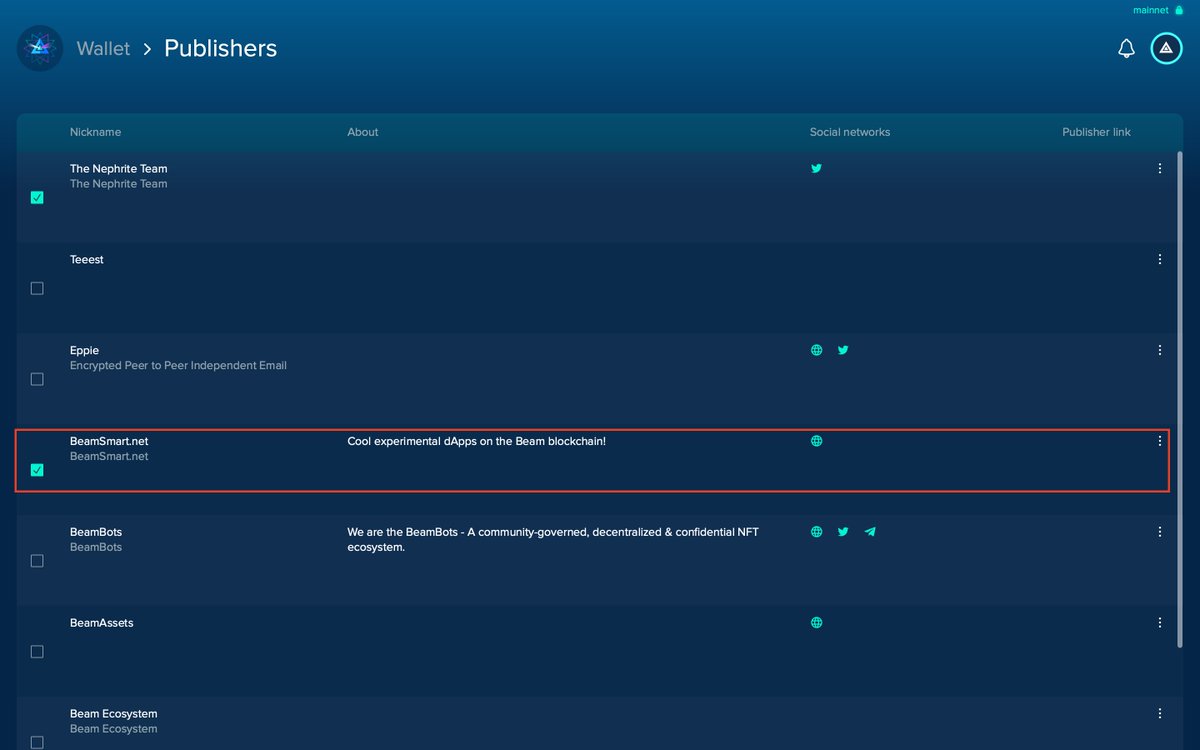Open Eppie's three-dot menu
1200x750 pixels.
[1159, 350]
